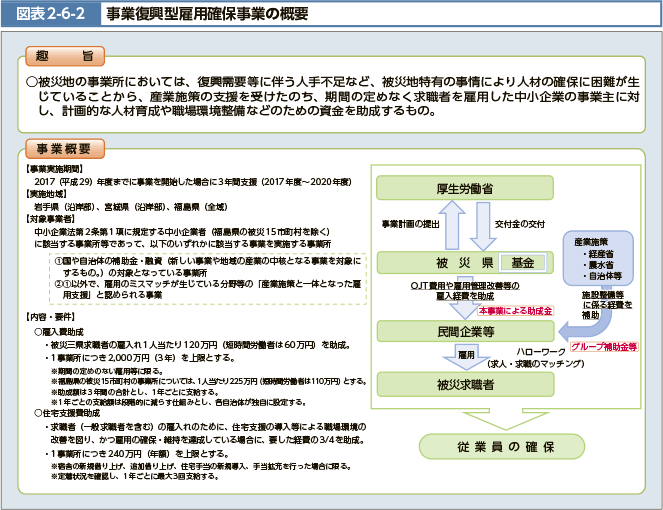Click the 基金 box beside 被災県
The width and height of the screenshot is (663, 510).
click(x=522, y=263)
